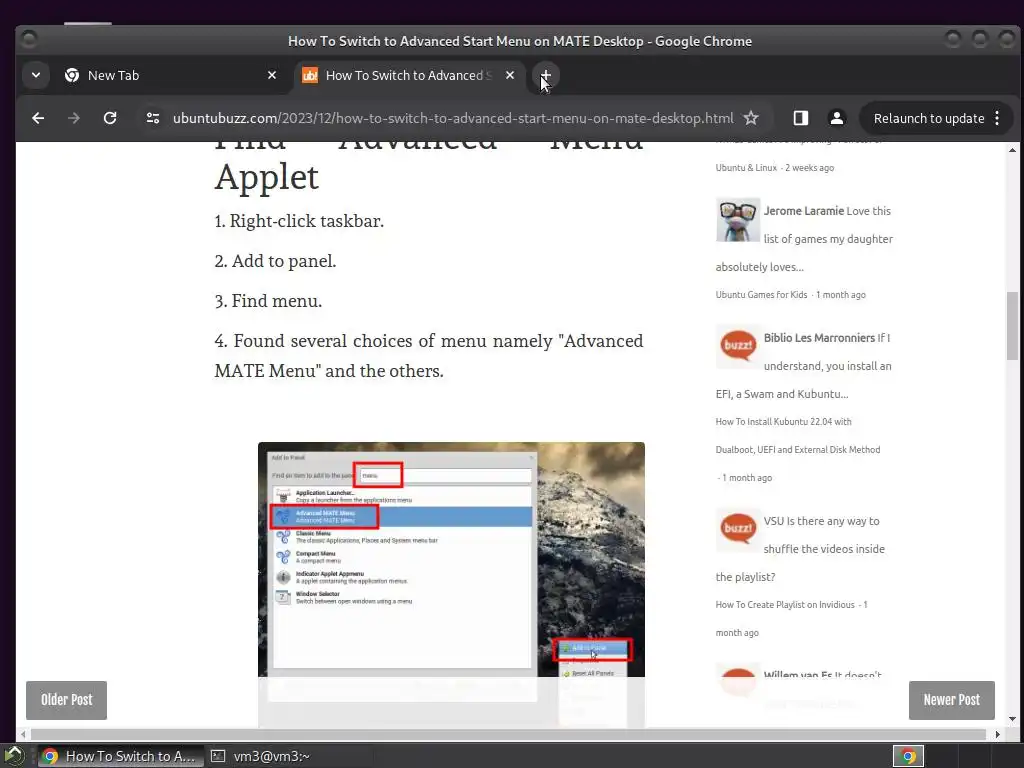
Task: Click scroll-down arrow of vertical scrollbar
Action: pyautogui.click(x=1012, y=719)
